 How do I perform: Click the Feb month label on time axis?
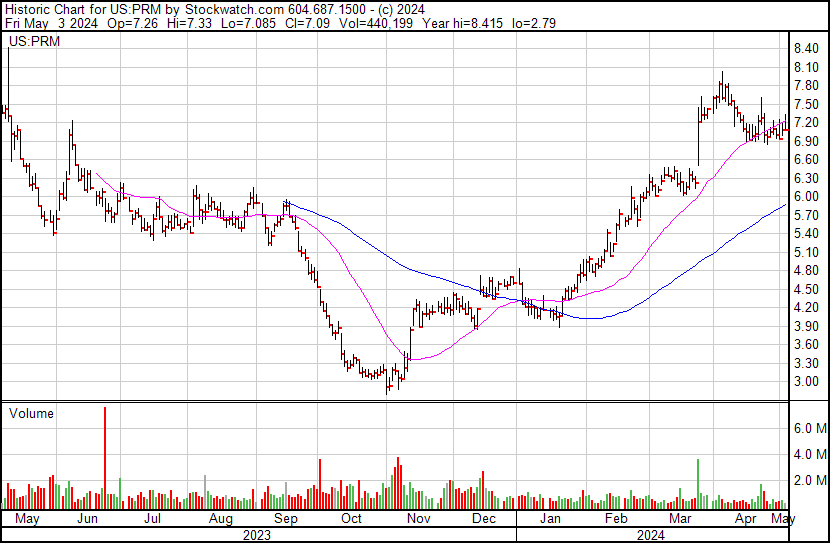click(616, 519)
